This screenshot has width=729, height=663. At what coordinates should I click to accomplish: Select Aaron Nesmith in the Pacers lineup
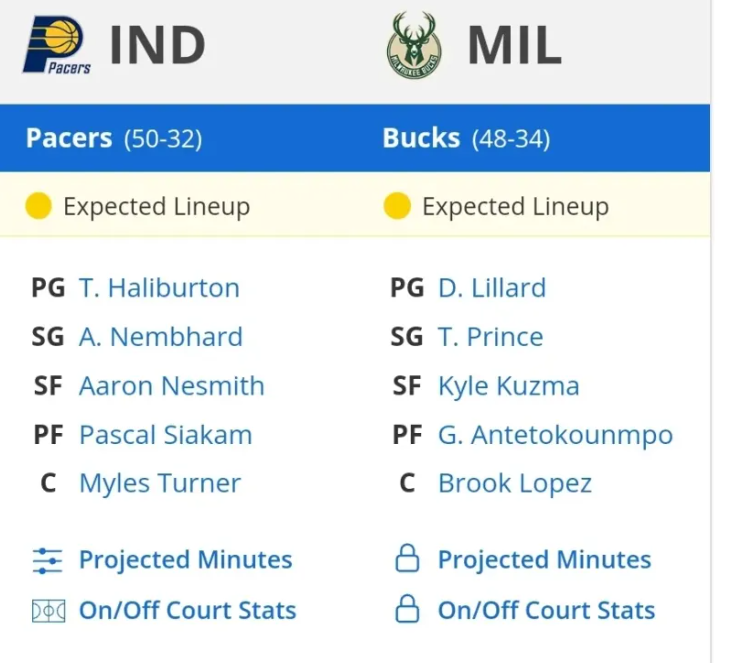(x=172, y=386)
